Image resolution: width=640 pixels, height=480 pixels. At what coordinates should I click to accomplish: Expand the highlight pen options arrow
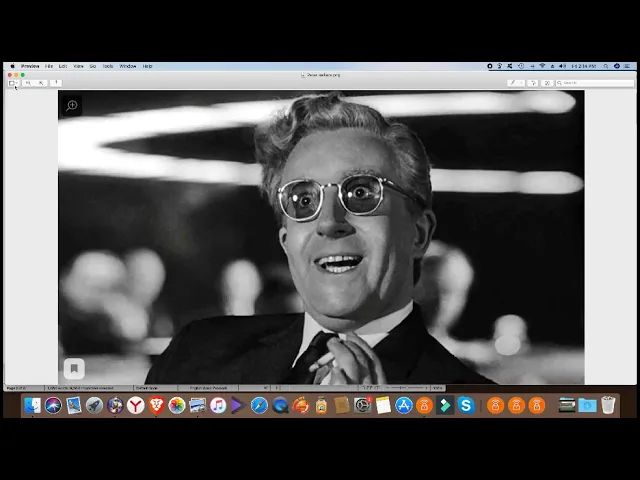click(522, 83)
